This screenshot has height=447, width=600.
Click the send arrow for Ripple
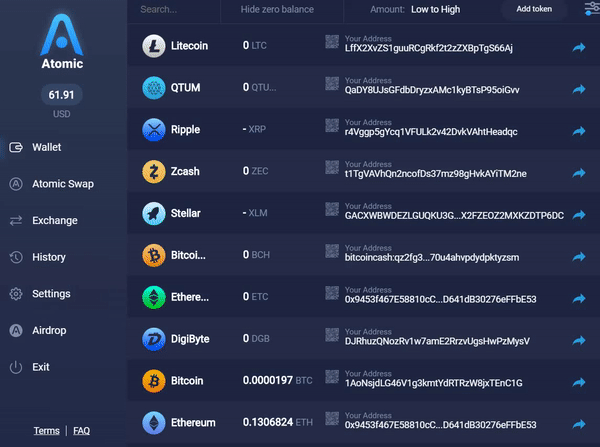coord(579,131)
